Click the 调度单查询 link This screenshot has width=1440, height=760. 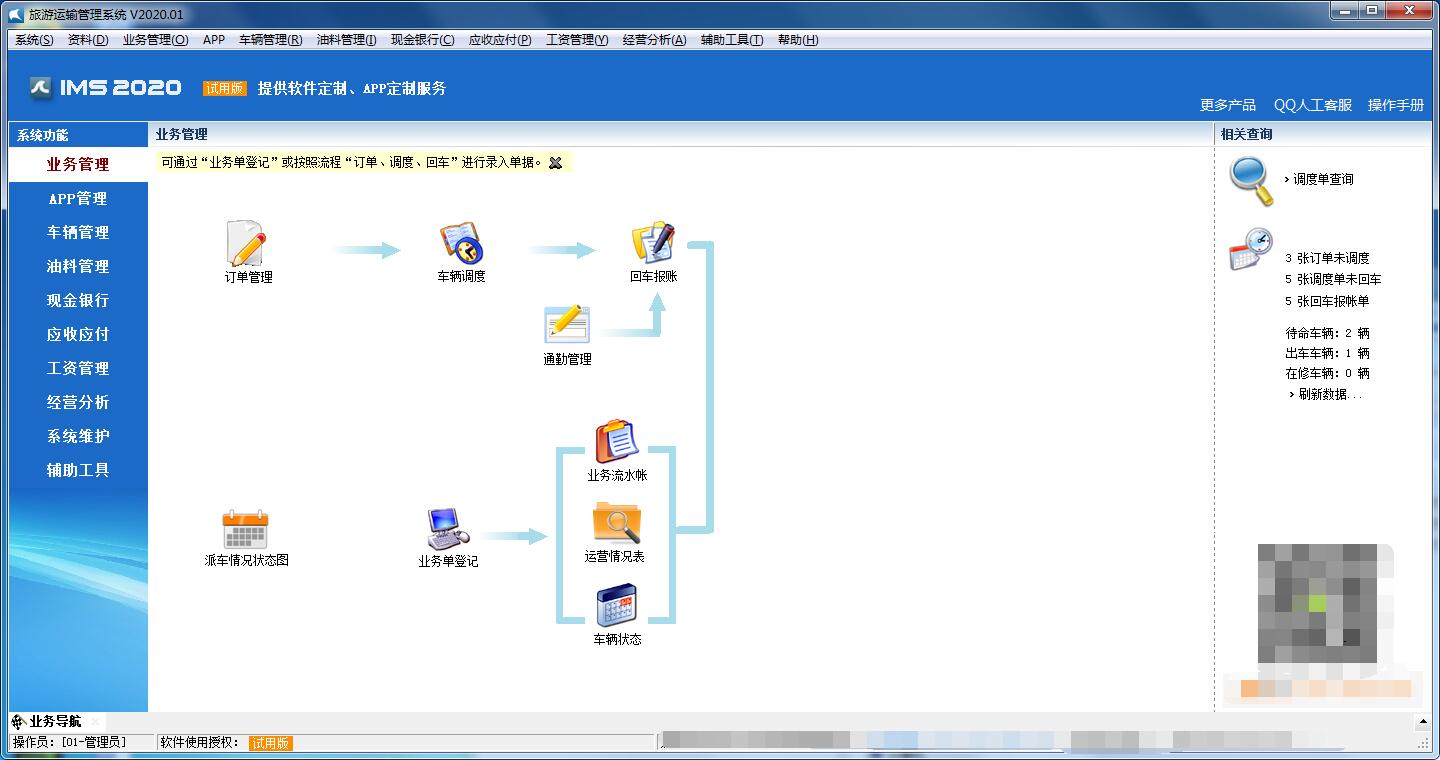click(1323, 180)
